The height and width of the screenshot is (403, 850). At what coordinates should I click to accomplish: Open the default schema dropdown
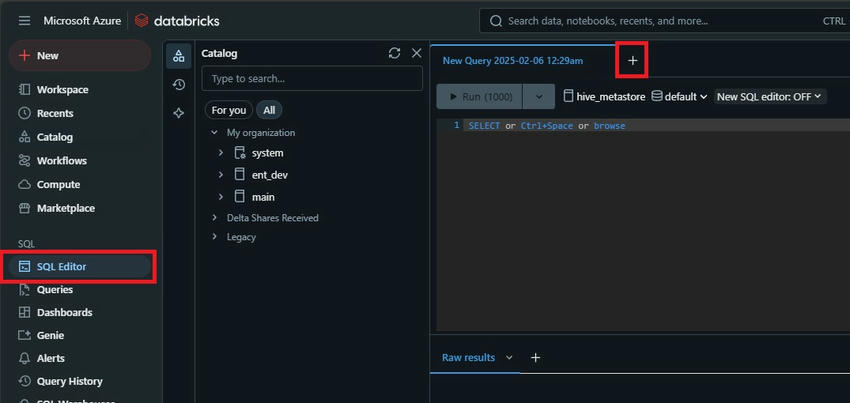(679, 97)
